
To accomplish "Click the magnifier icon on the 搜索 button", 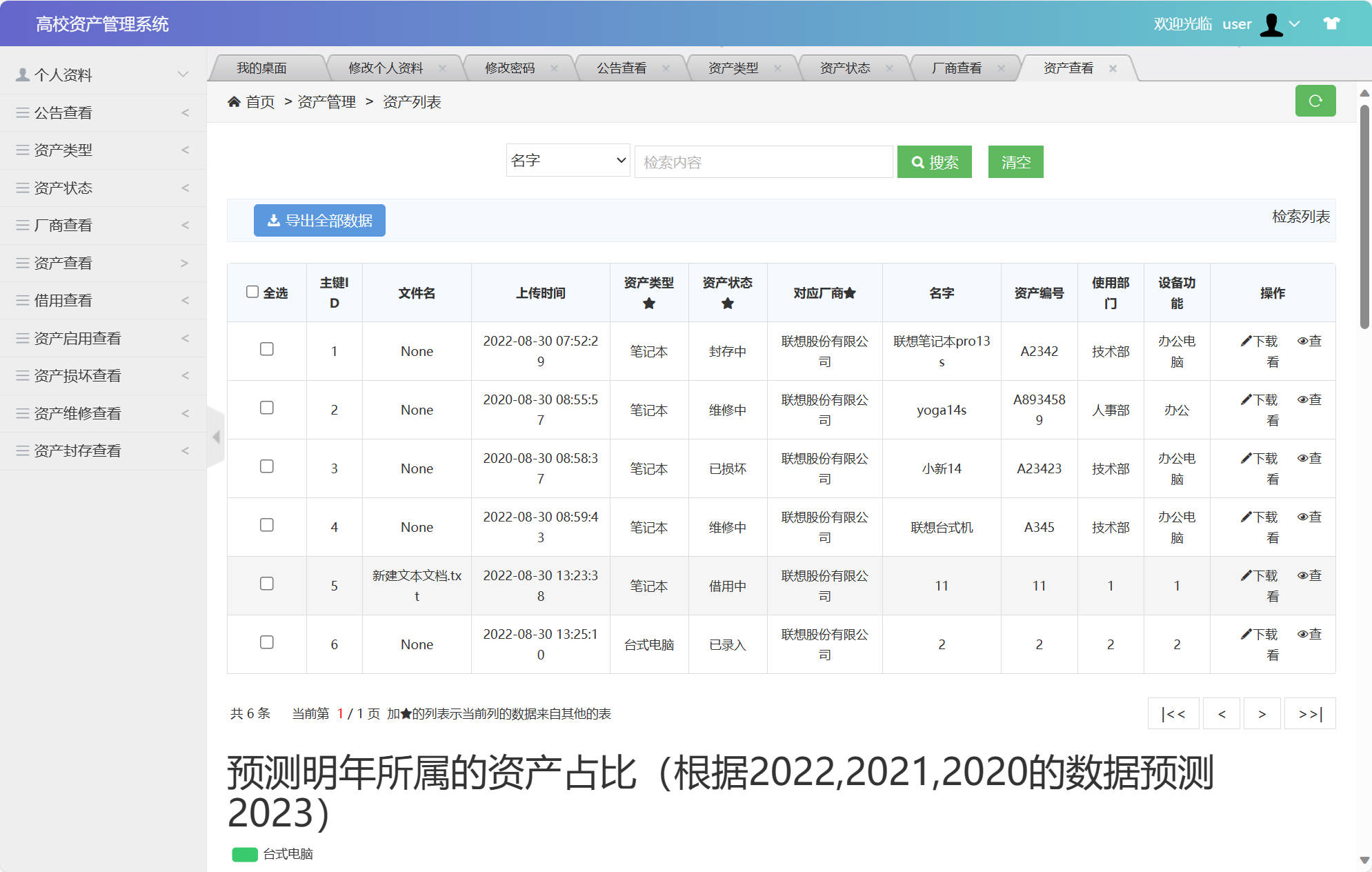I will point(917,161).
